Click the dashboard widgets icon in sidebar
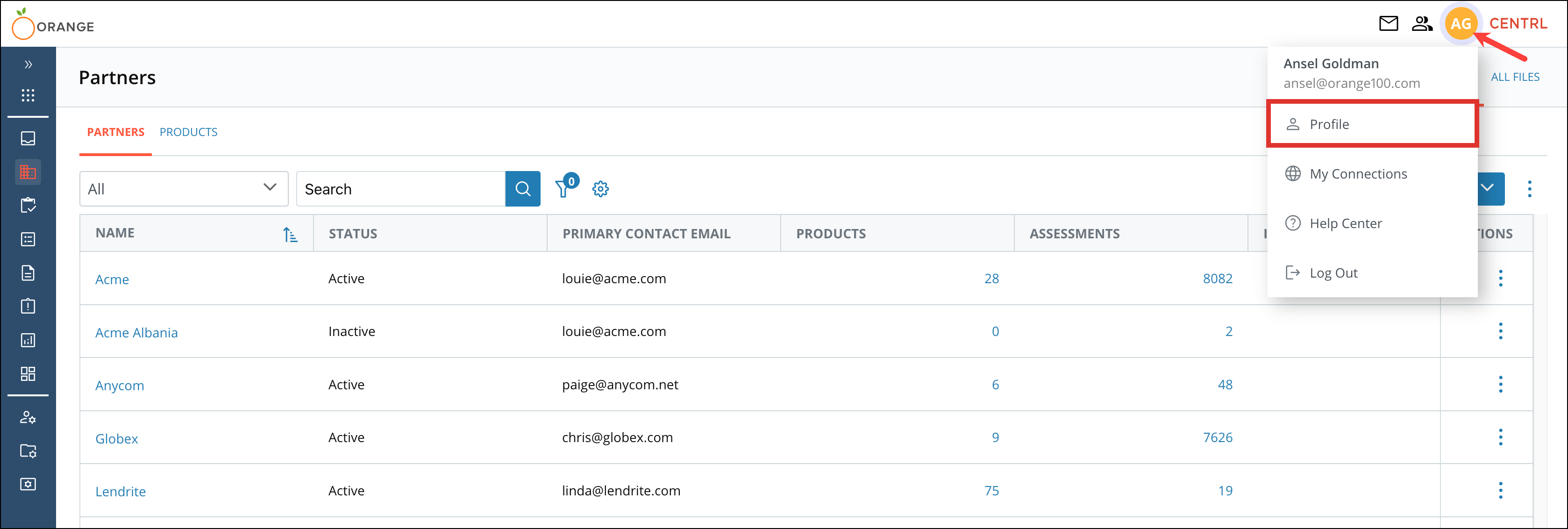Screen dimensions: 1568x529 pyautogui.click(x=28, y=374)
